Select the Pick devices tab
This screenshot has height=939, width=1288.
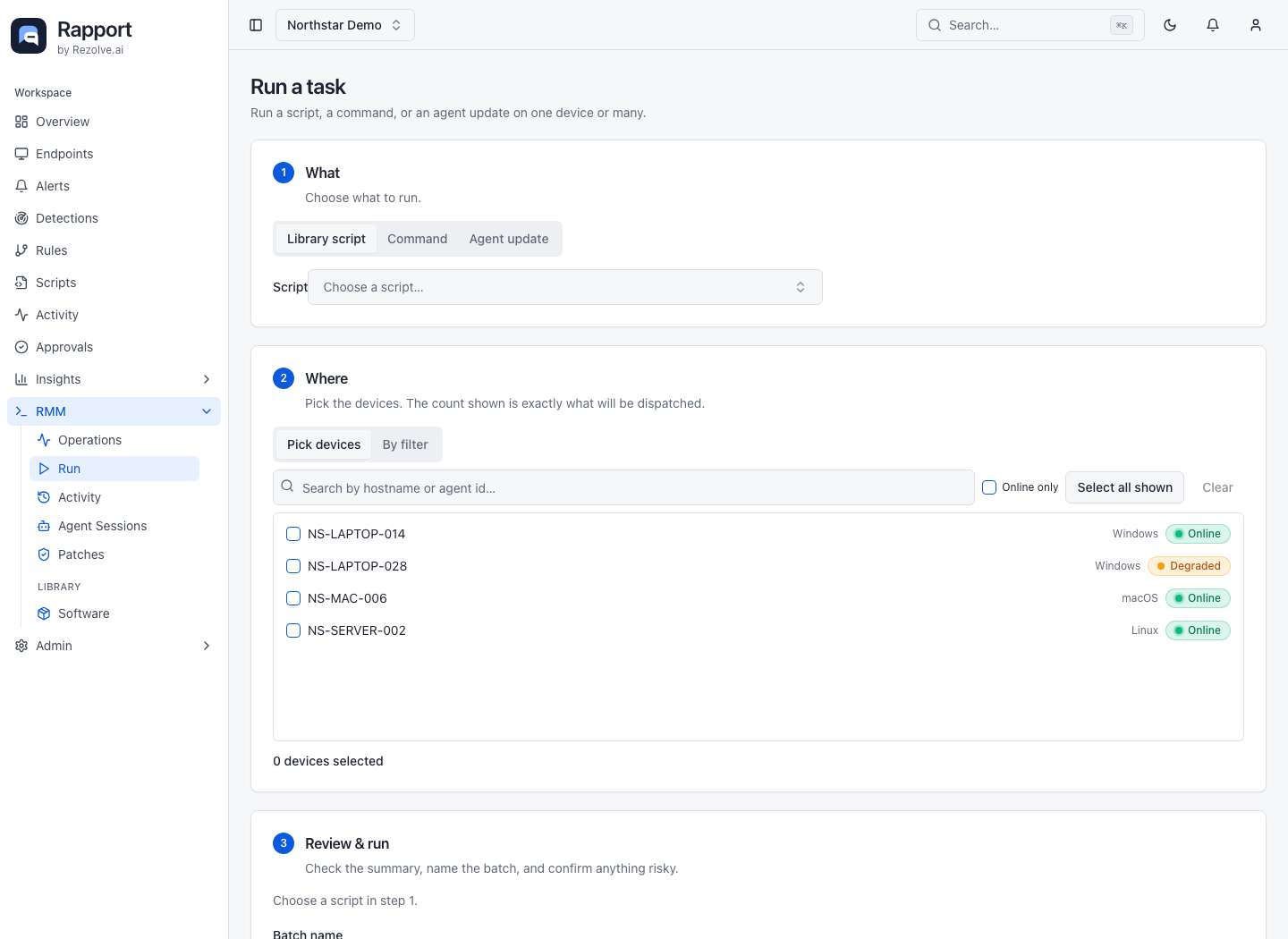[324, 444]
